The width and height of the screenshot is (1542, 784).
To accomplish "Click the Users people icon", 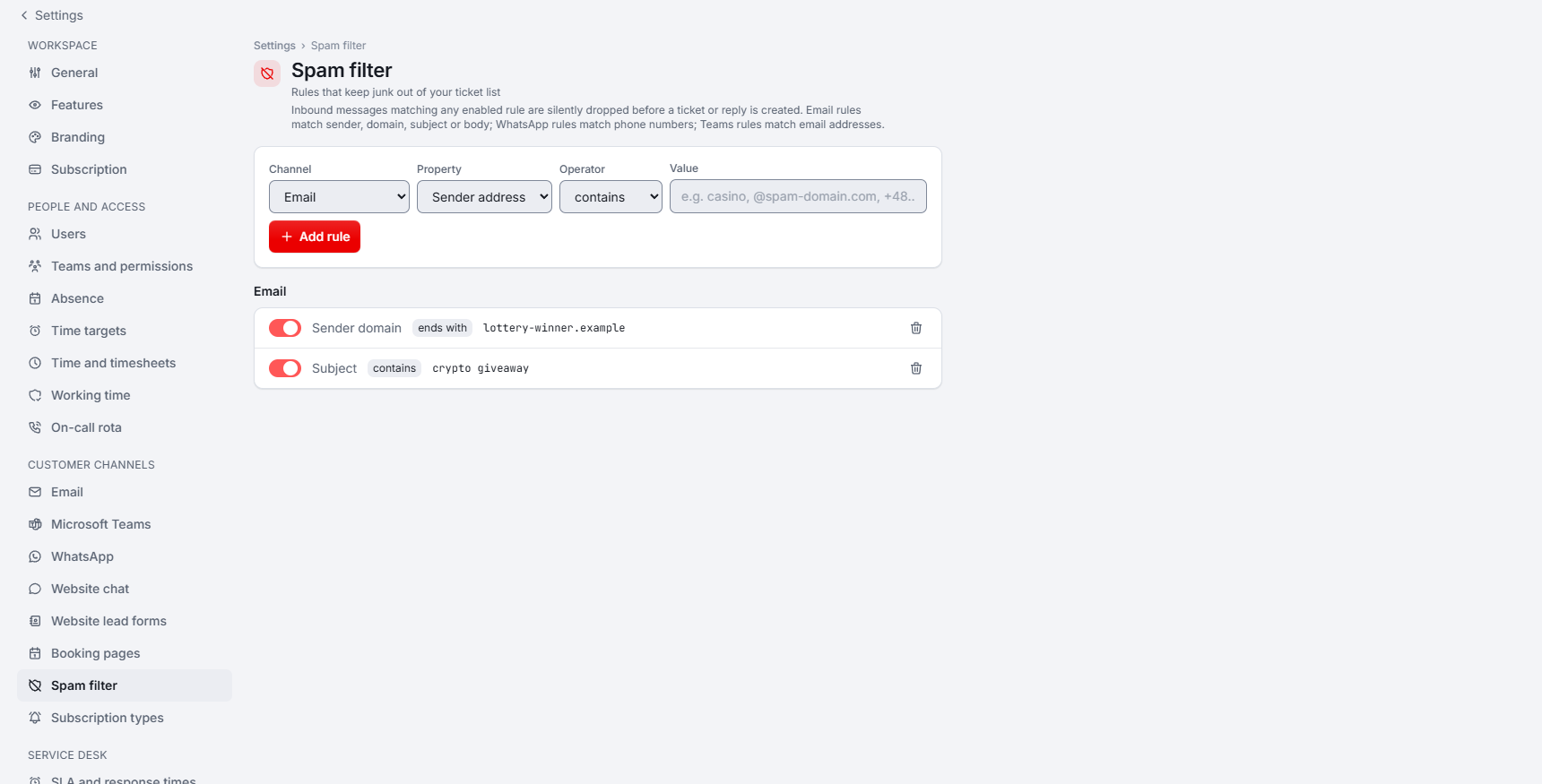I will 35,234.
